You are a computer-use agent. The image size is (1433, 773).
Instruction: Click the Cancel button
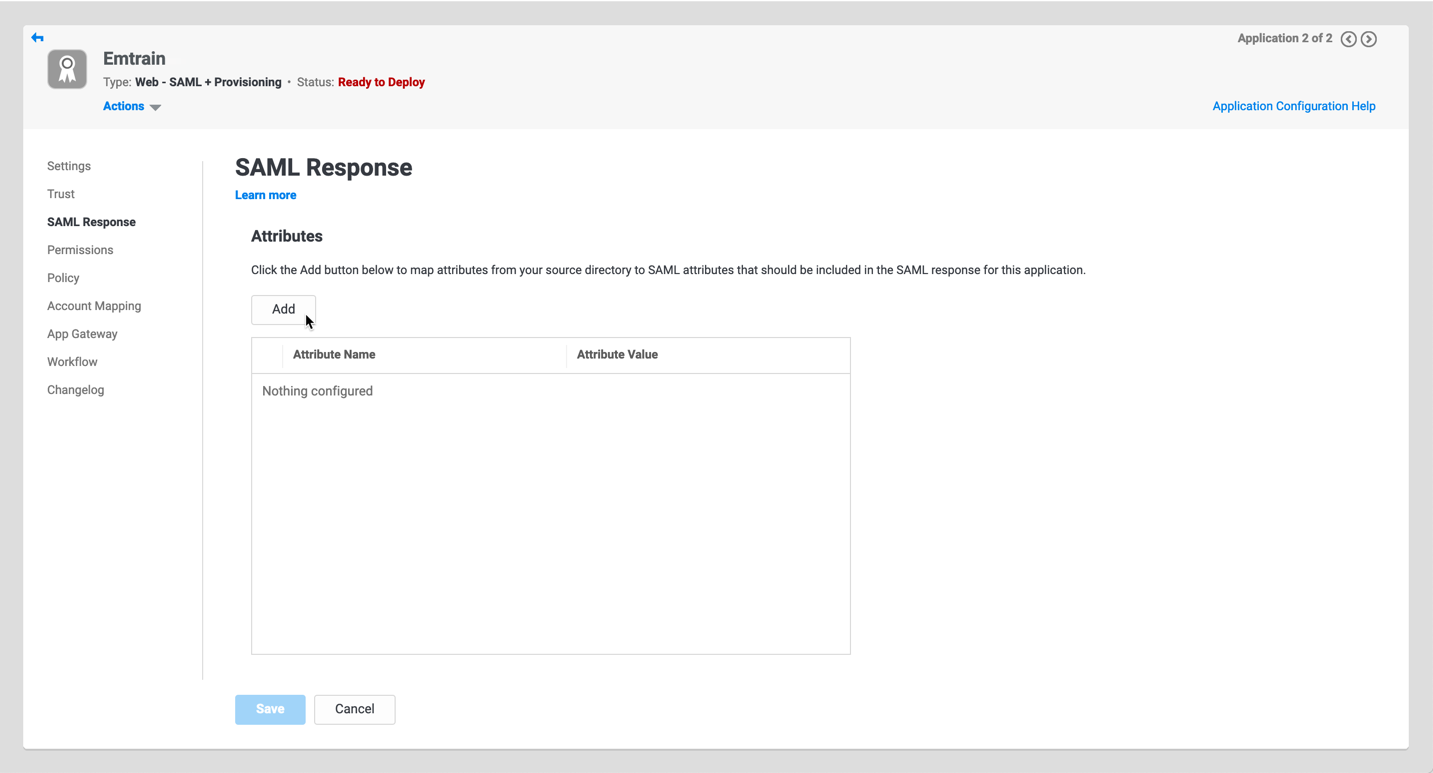pyautogui.click(x=354, y=709)
